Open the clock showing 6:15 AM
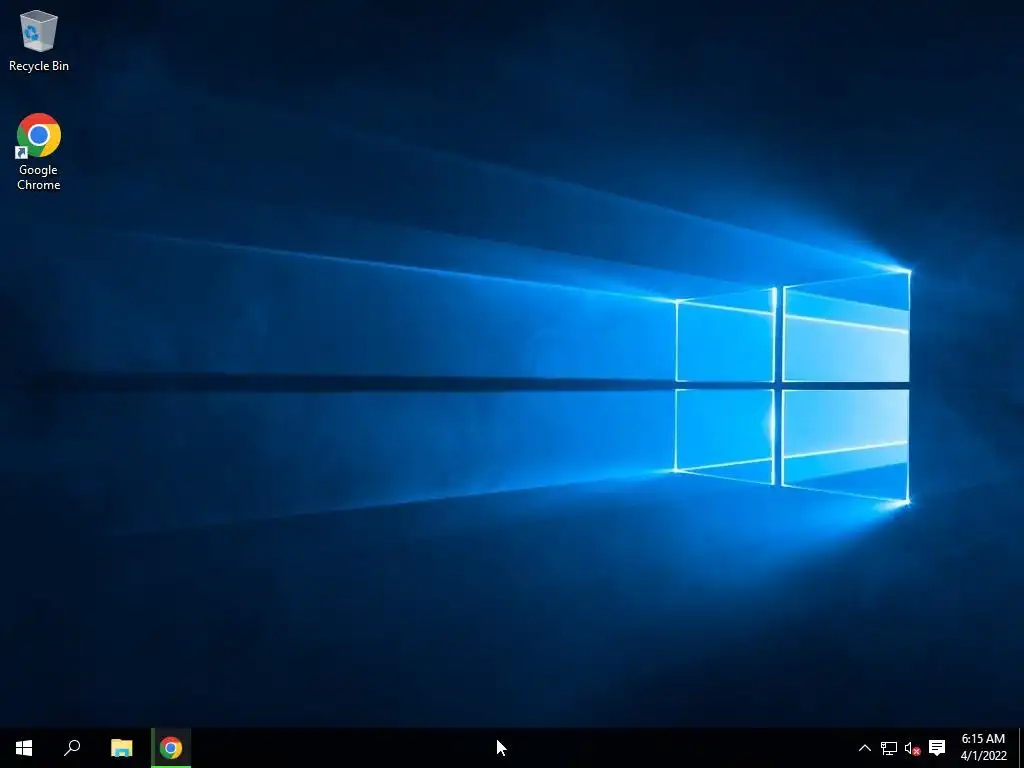Screen dimensions: 1024x768 pyautogui.click(x=983, y=748)
